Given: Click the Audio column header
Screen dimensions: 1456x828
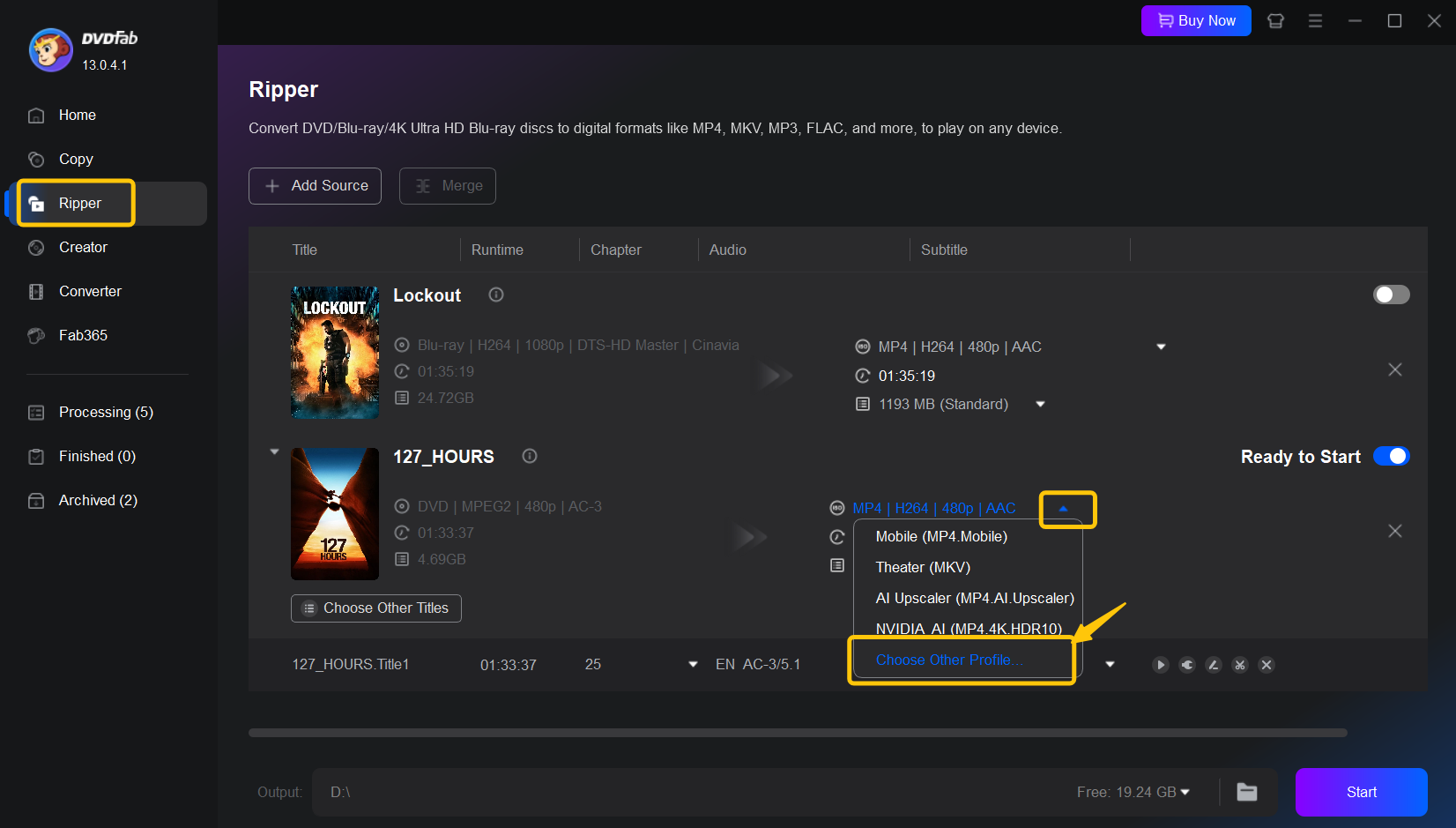Looking at the screenshot, I should pyautogui.click(x=728, y=250).
